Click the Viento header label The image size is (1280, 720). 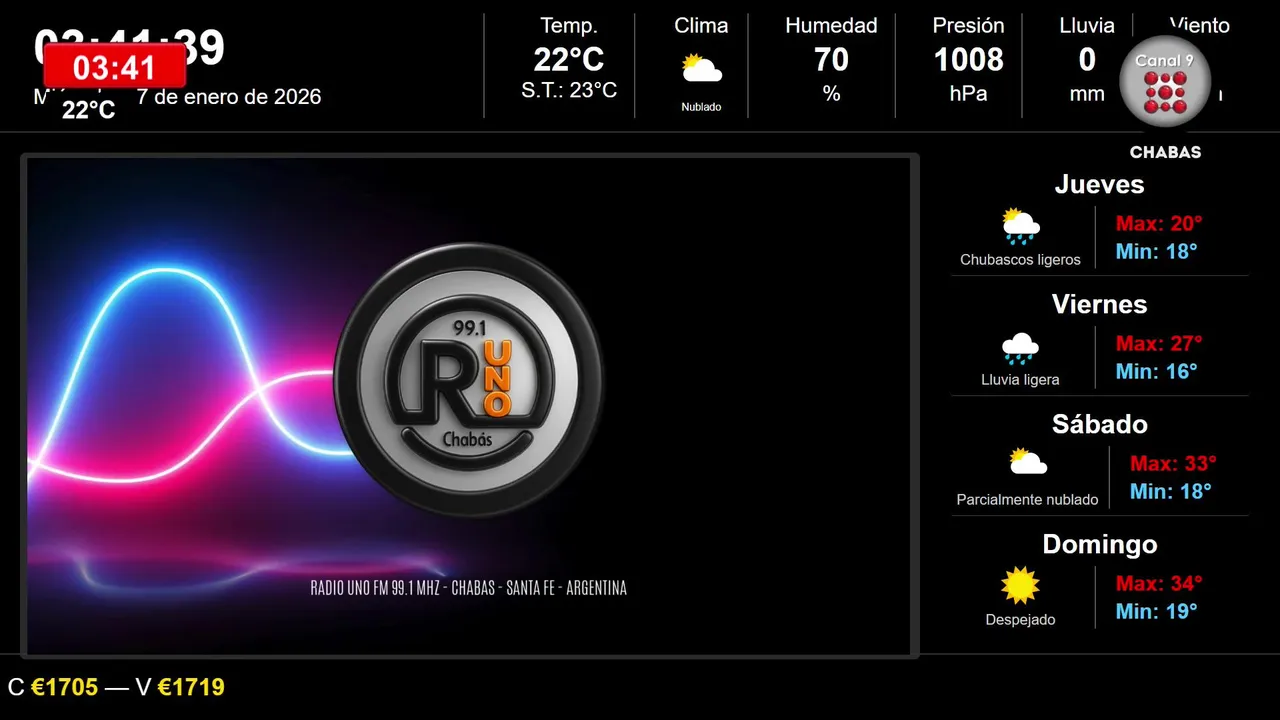coord(1199,25)
